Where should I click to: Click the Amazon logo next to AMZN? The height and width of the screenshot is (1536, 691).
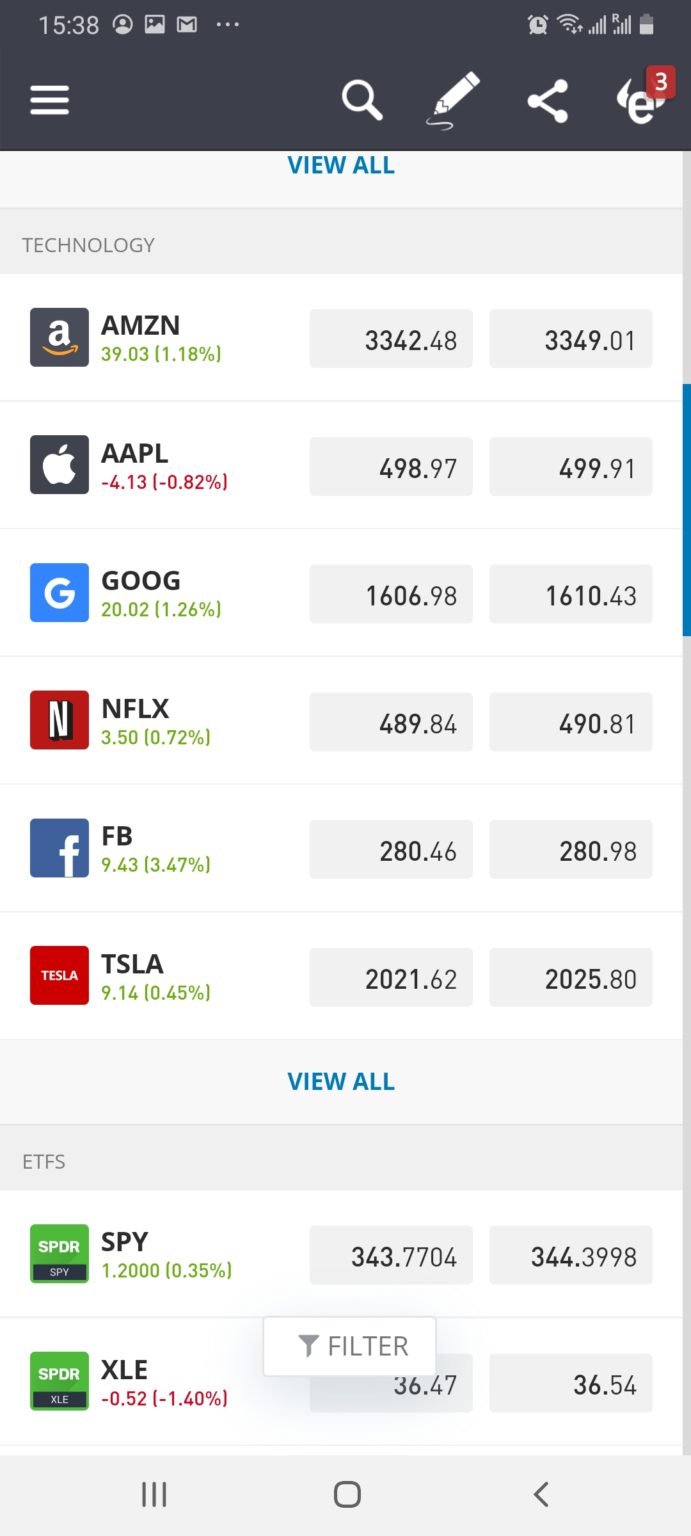(x=59, y=337)
